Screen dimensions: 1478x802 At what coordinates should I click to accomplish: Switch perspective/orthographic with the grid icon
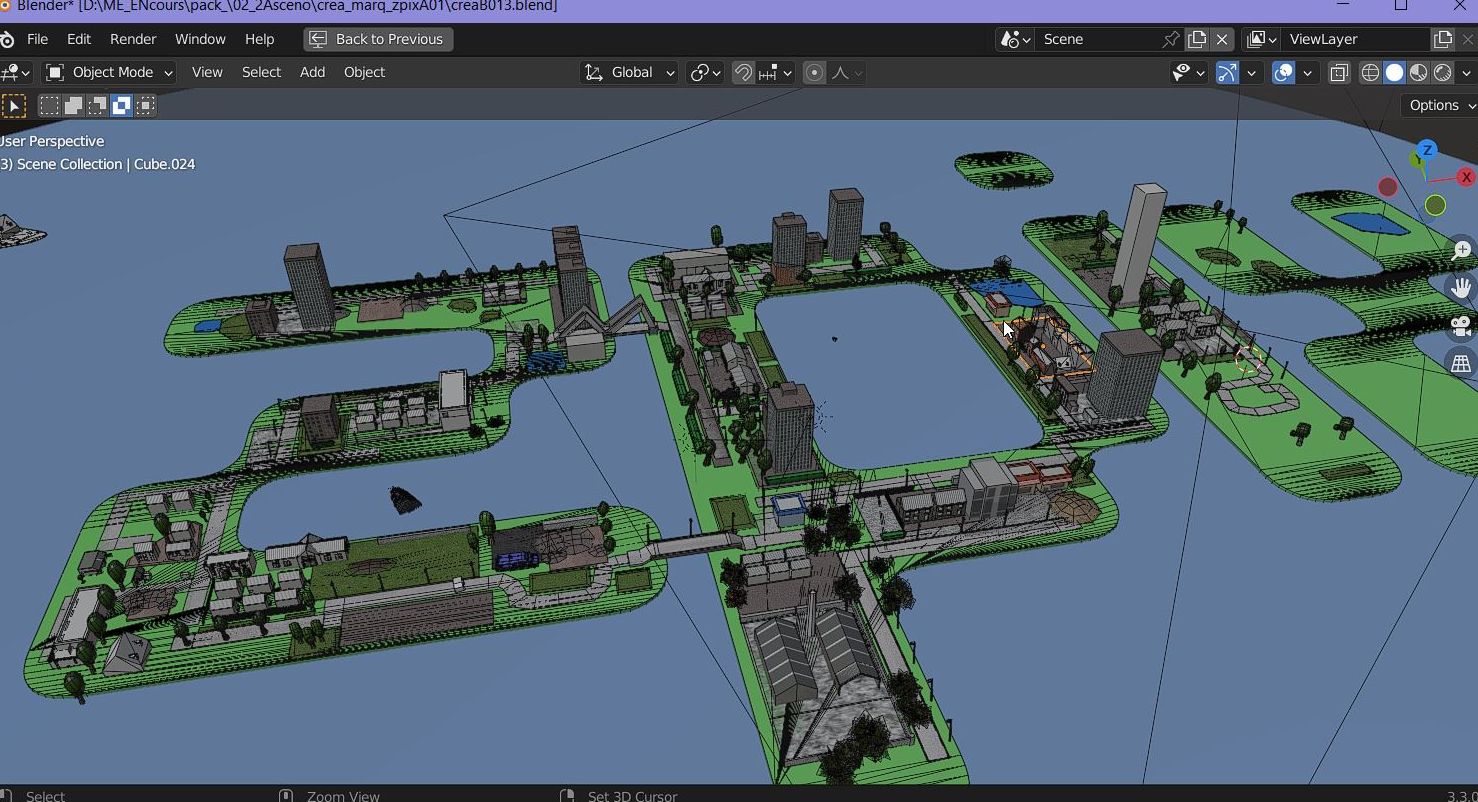click(x=1461, y=364)
